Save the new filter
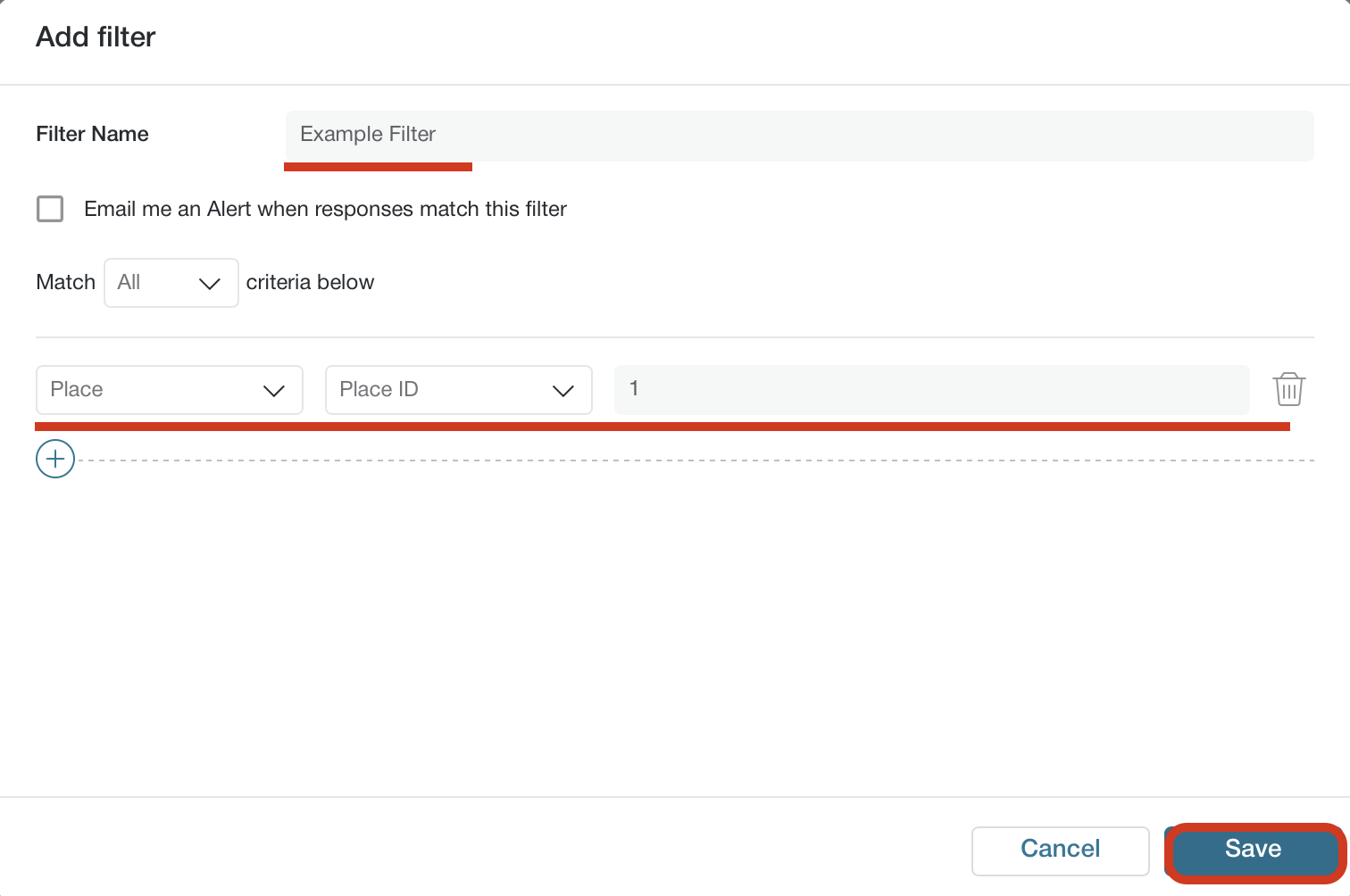Screen dimensions: 1350x896 [1254, 849]
